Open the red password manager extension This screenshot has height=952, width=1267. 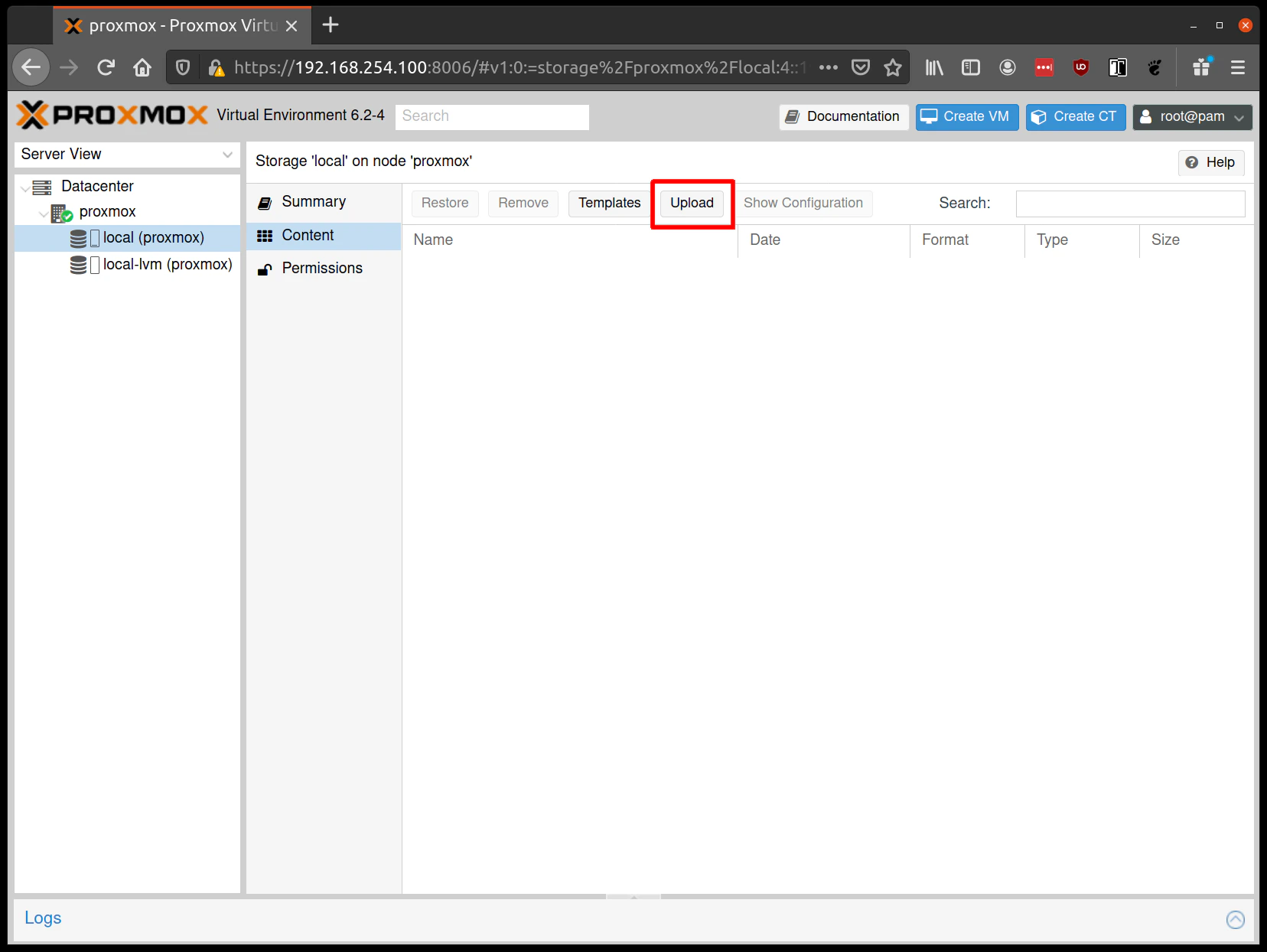(1044, 67)
